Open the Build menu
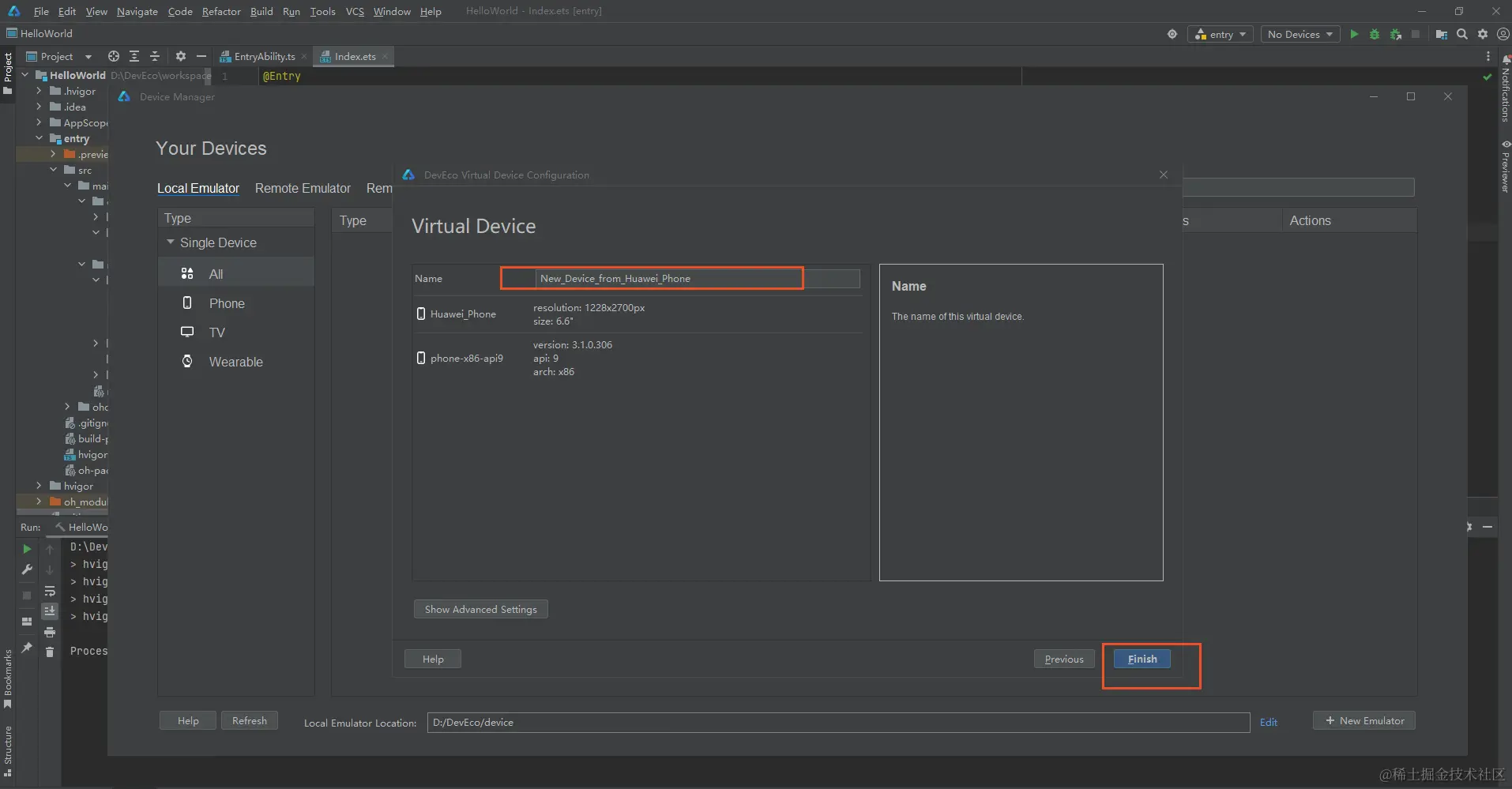 click(261, 11)
